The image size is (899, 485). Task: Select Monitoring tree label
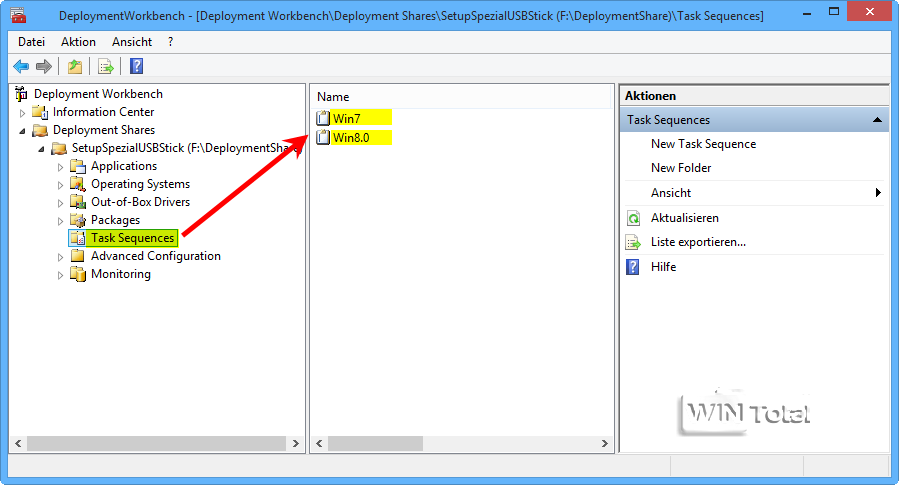121,274
